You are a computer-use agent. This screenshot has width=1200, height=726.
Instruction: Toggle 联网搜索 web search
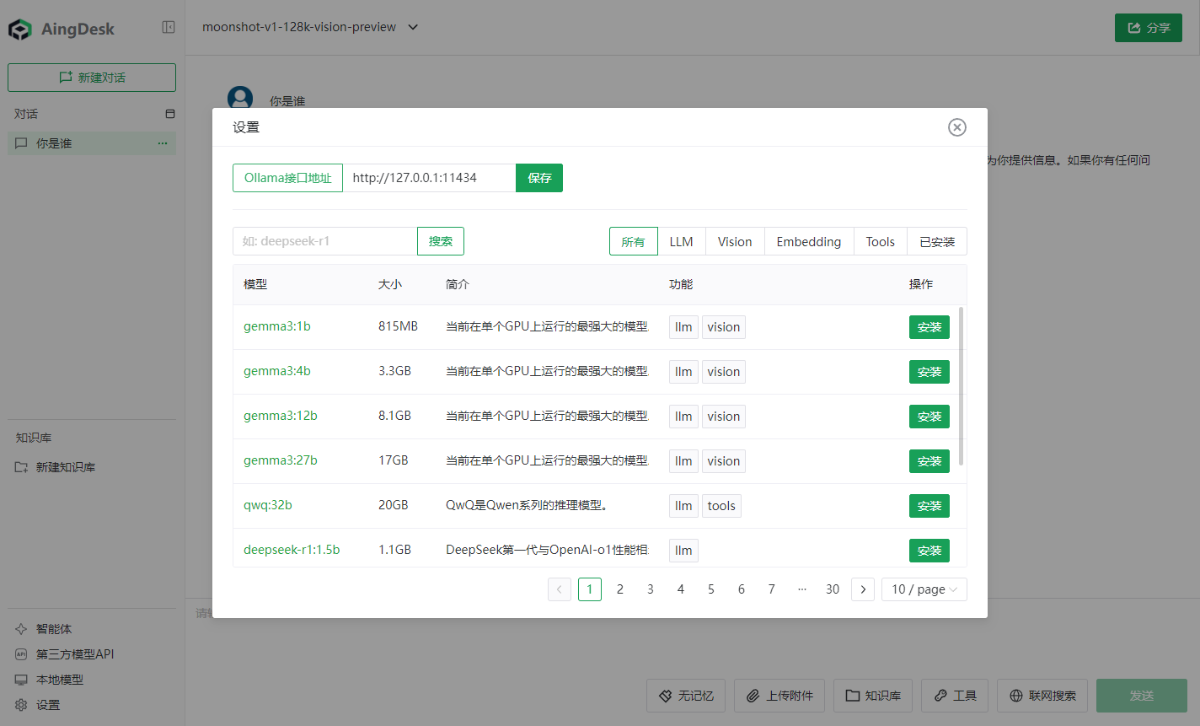(1042, 696)
